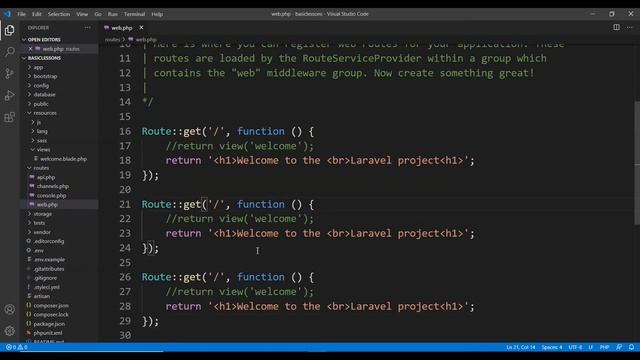Open the Run menu

[113, 14]
